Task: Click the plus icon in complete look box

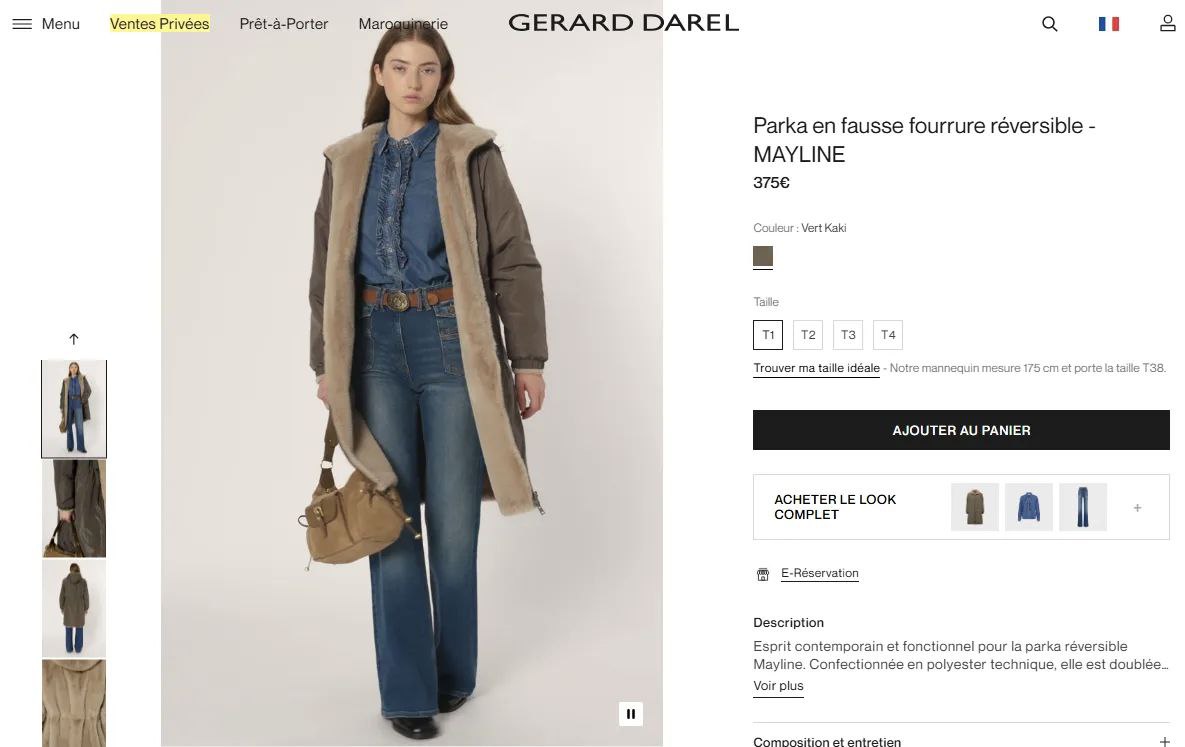Action: click(1137, 508)
